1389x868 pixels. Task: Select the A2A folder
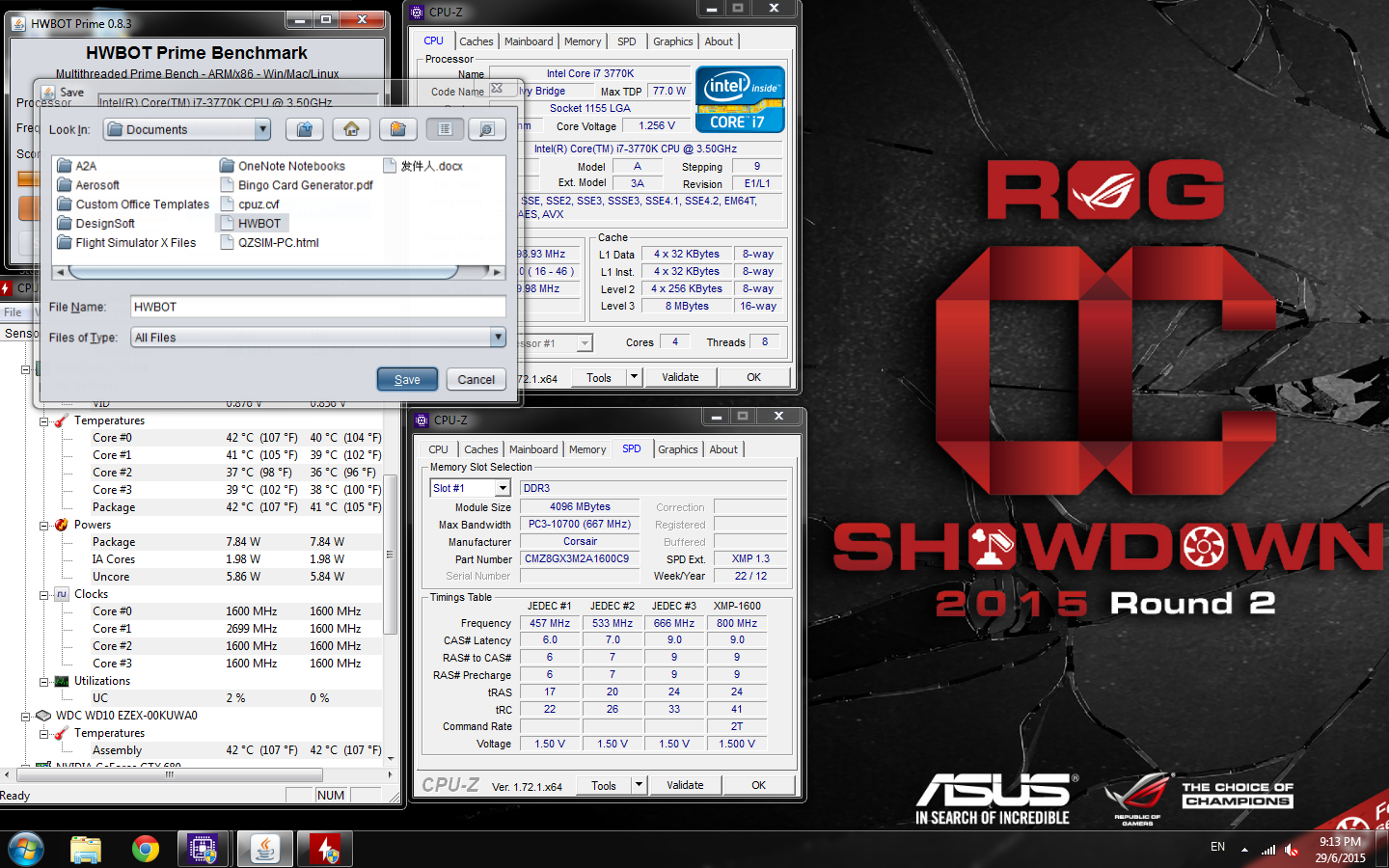pos(76,166)
